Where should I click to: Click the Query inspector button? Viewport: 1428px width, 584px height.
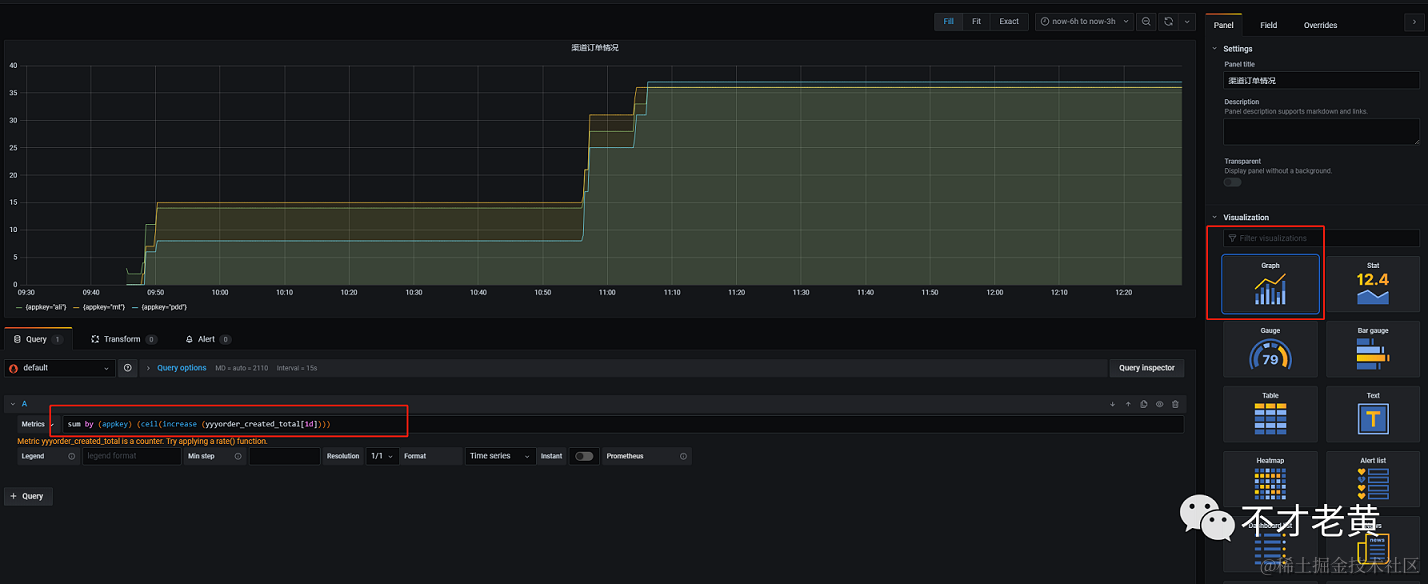pos(1146,368)
